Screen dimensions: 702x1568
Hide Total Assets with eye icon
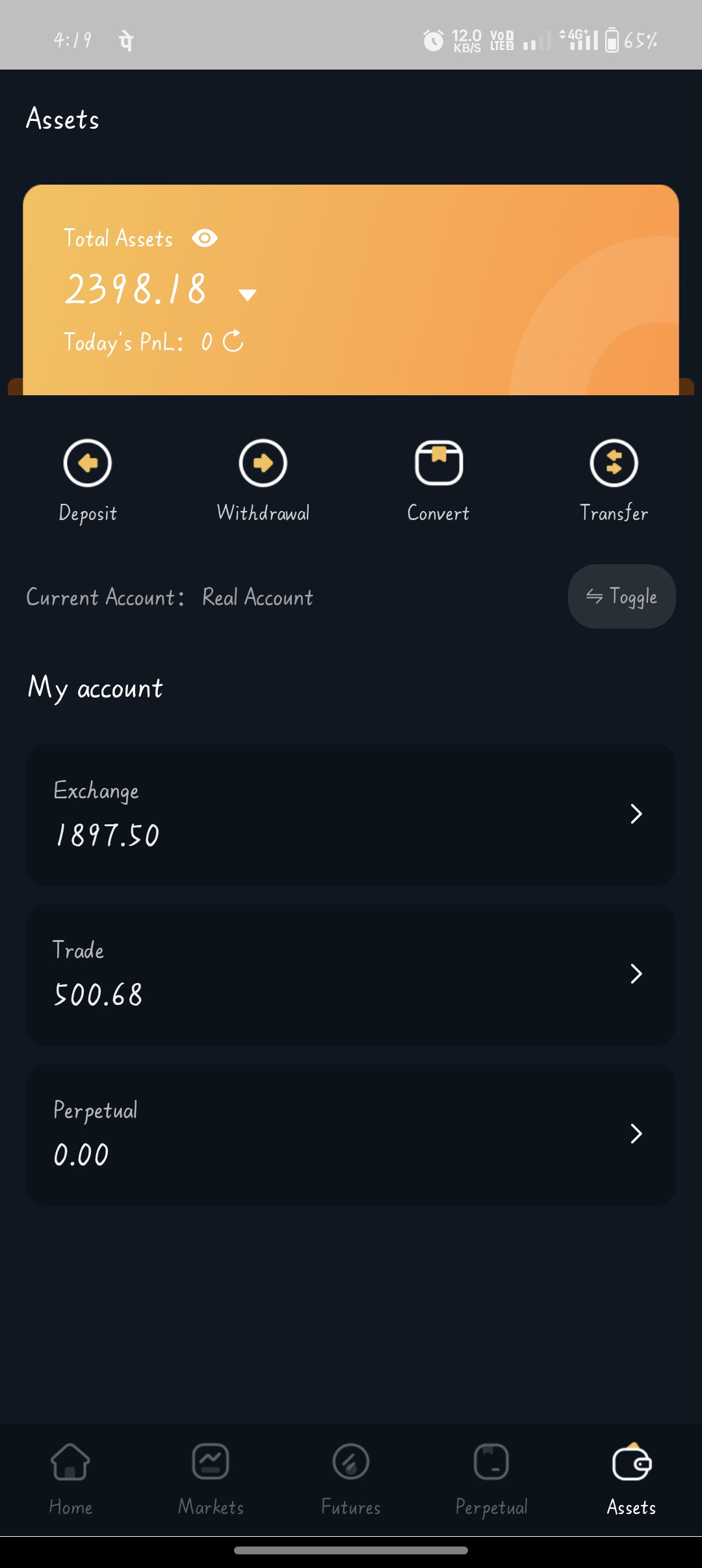pos(205,239)
